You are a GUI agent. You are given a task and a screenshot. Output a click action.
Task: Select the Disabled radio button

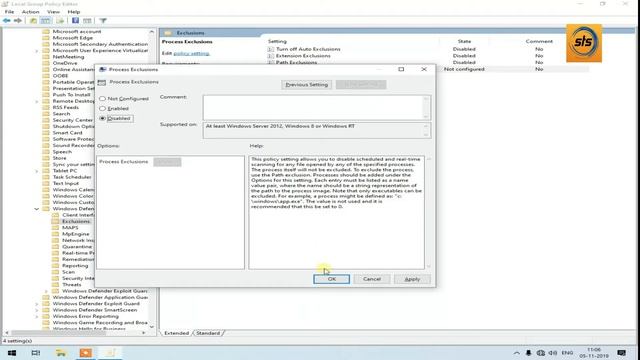102,118
